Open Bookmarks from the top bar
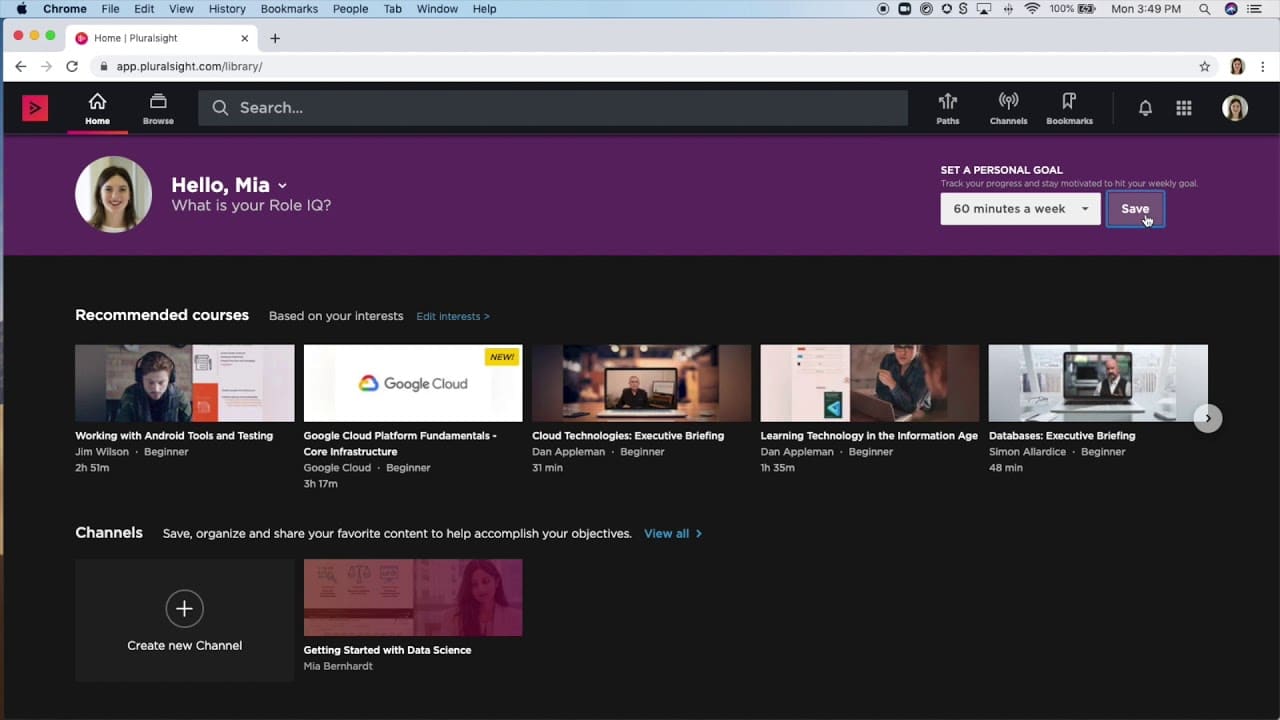Image resolution: width=1280 pixels, height=720 pixels. (1069, 109)
